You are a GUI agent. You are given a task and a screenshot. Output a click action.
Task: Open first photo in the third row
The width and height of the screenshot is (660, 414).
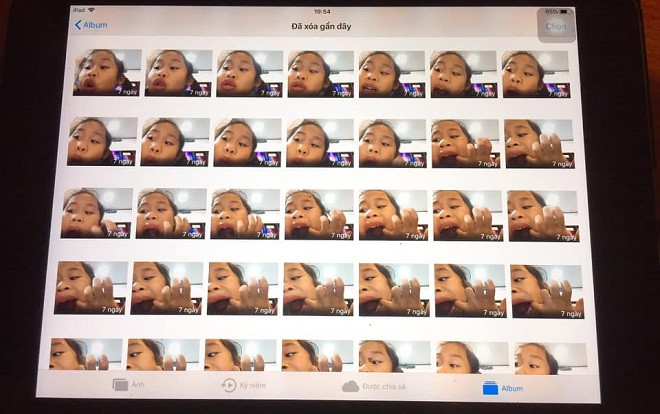point(97,213)
